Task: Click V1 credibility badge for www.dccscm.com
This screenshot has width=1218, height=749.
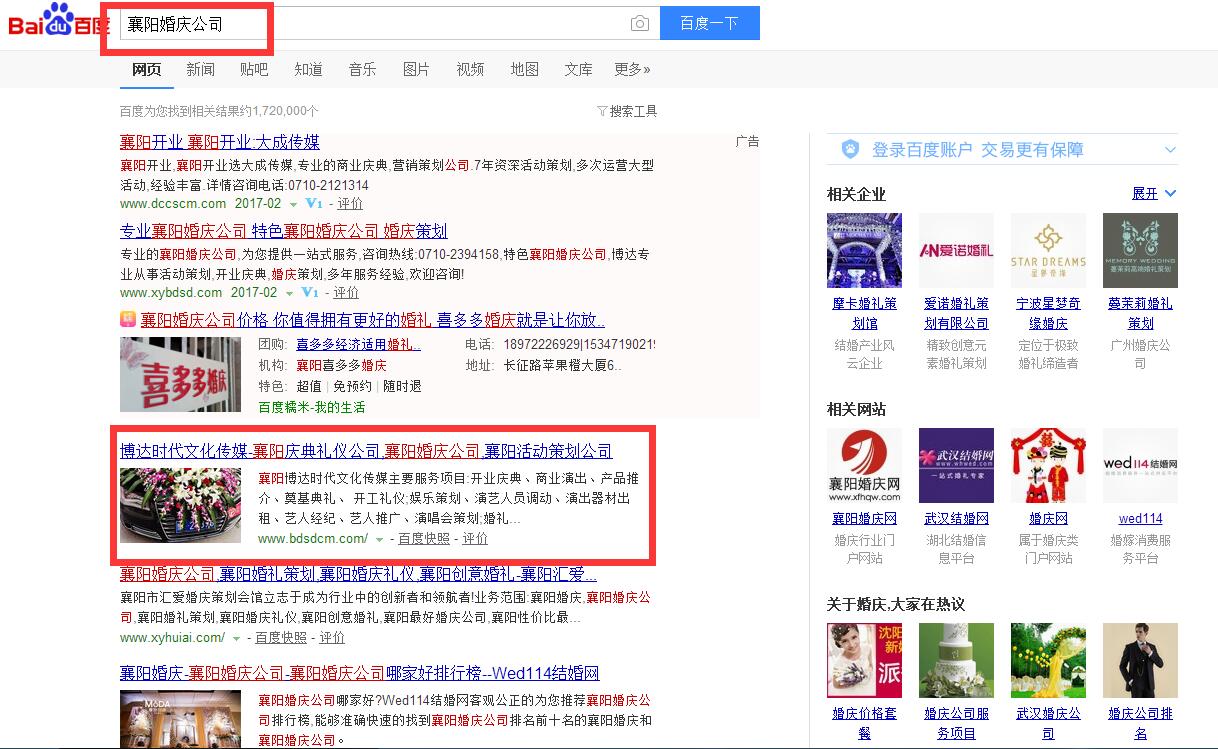Action: coord(312,203)
